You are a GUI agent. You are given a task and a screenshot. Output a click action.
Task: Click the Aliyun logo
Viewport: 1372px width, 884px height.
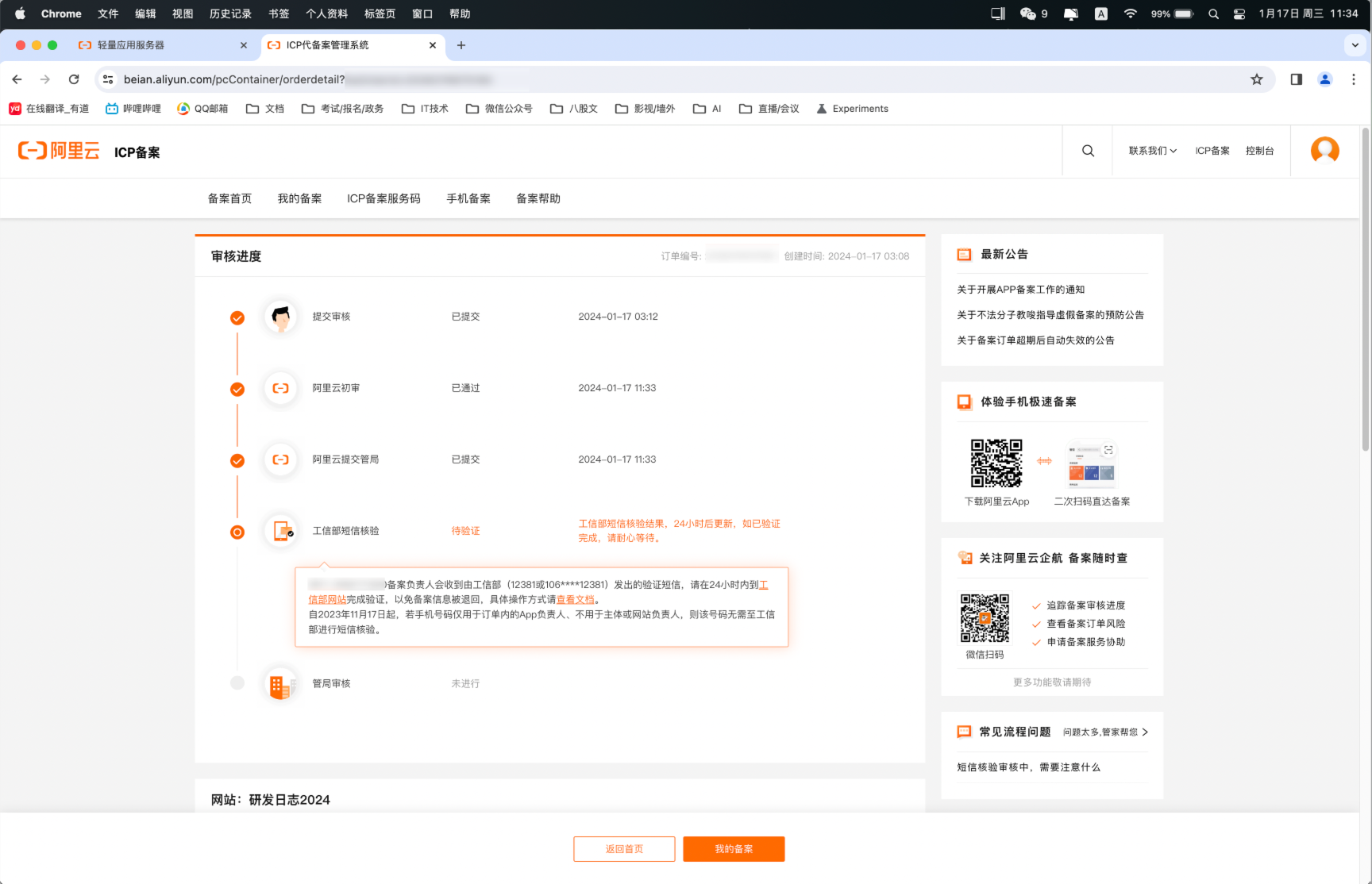coord(59,151)
